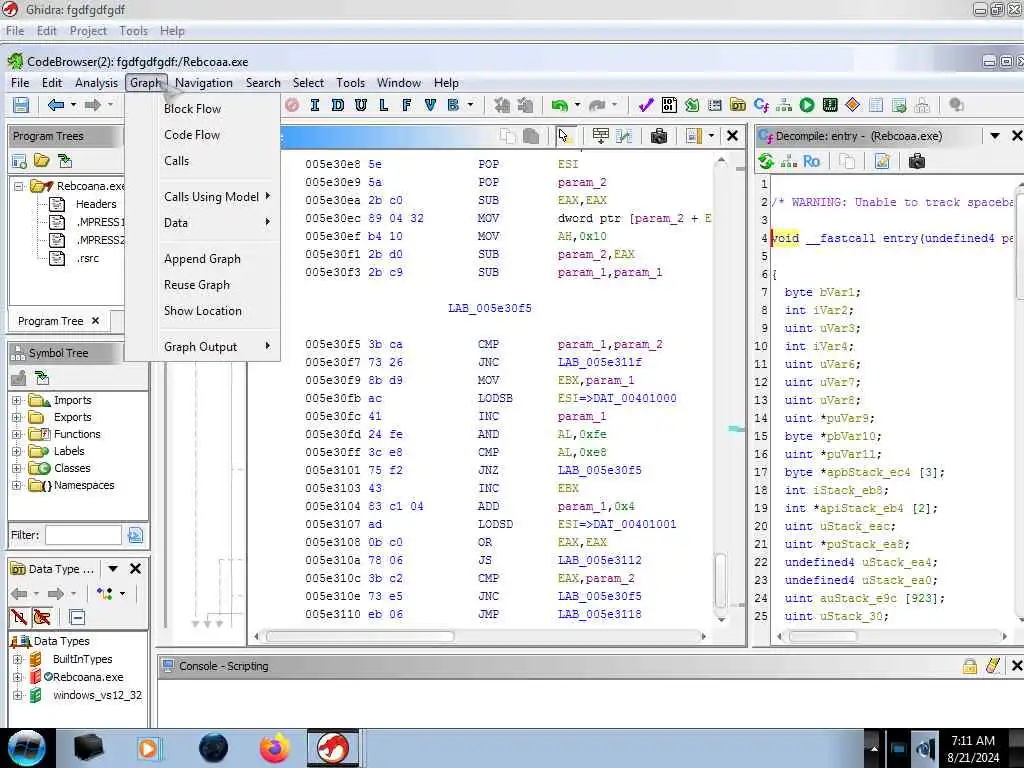
Task: Click the Windows Start button
Action: (27, 748)
